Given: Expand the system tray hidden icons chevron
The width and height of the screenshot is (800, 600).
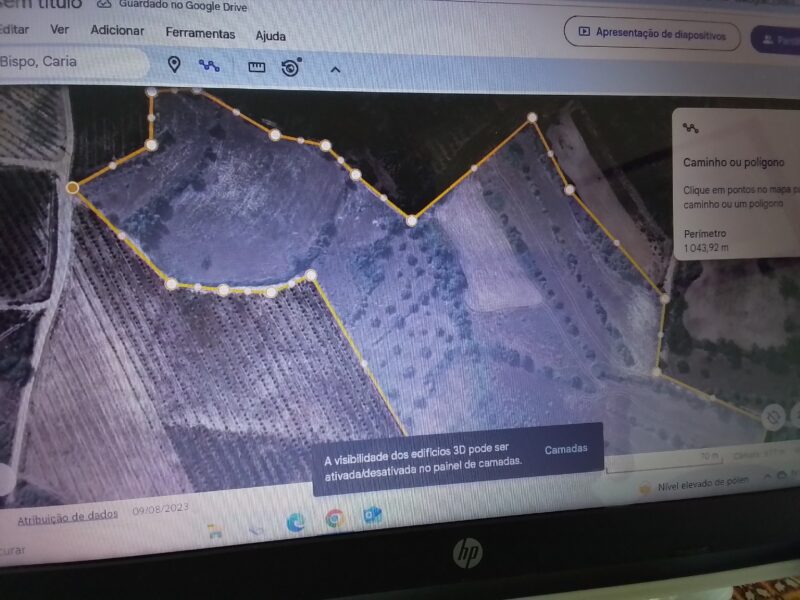Looking at the screenshot, I should [x=767, y=476].
